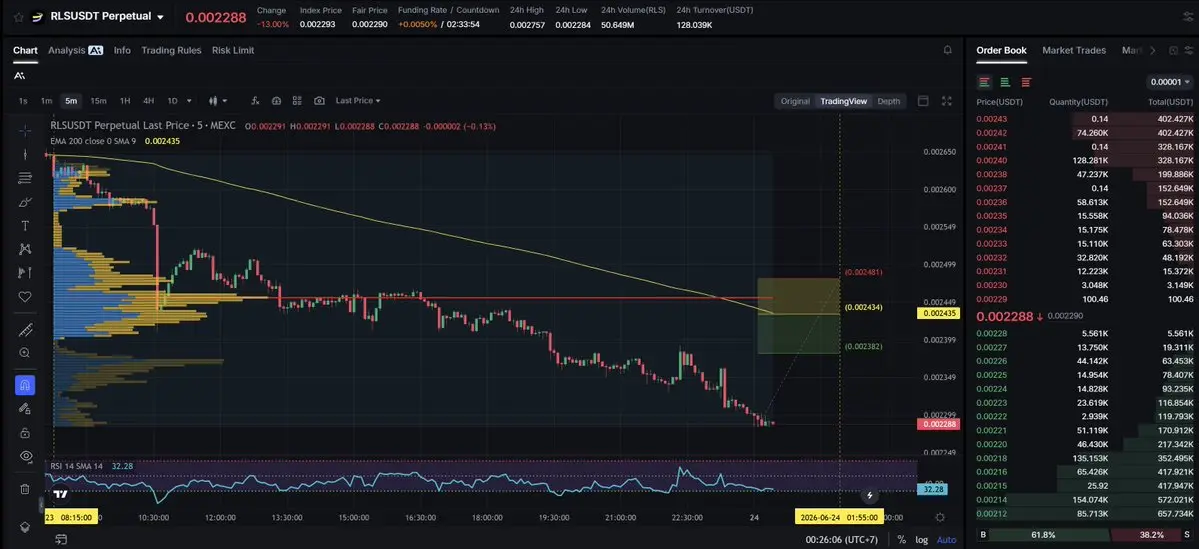Open timezone selector 00:26:06 (UTC+7)
1199x549 pixels.
[842, 540]
